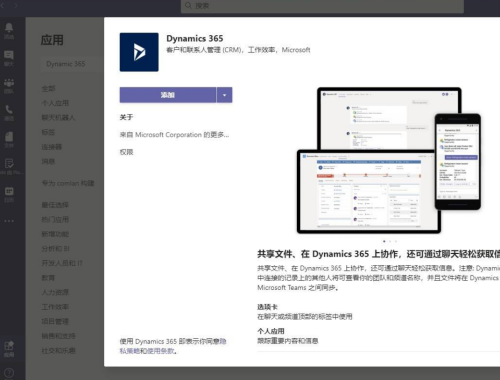Select the 开发人员和 IT category
The image size is (500, 380).
point(62,263)
